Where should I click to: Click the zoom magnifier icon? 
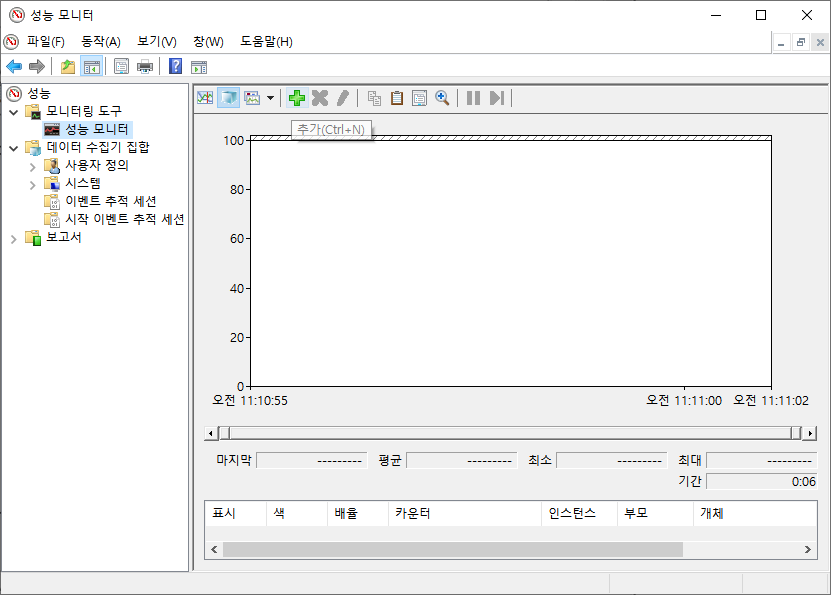tap(442, 98)
